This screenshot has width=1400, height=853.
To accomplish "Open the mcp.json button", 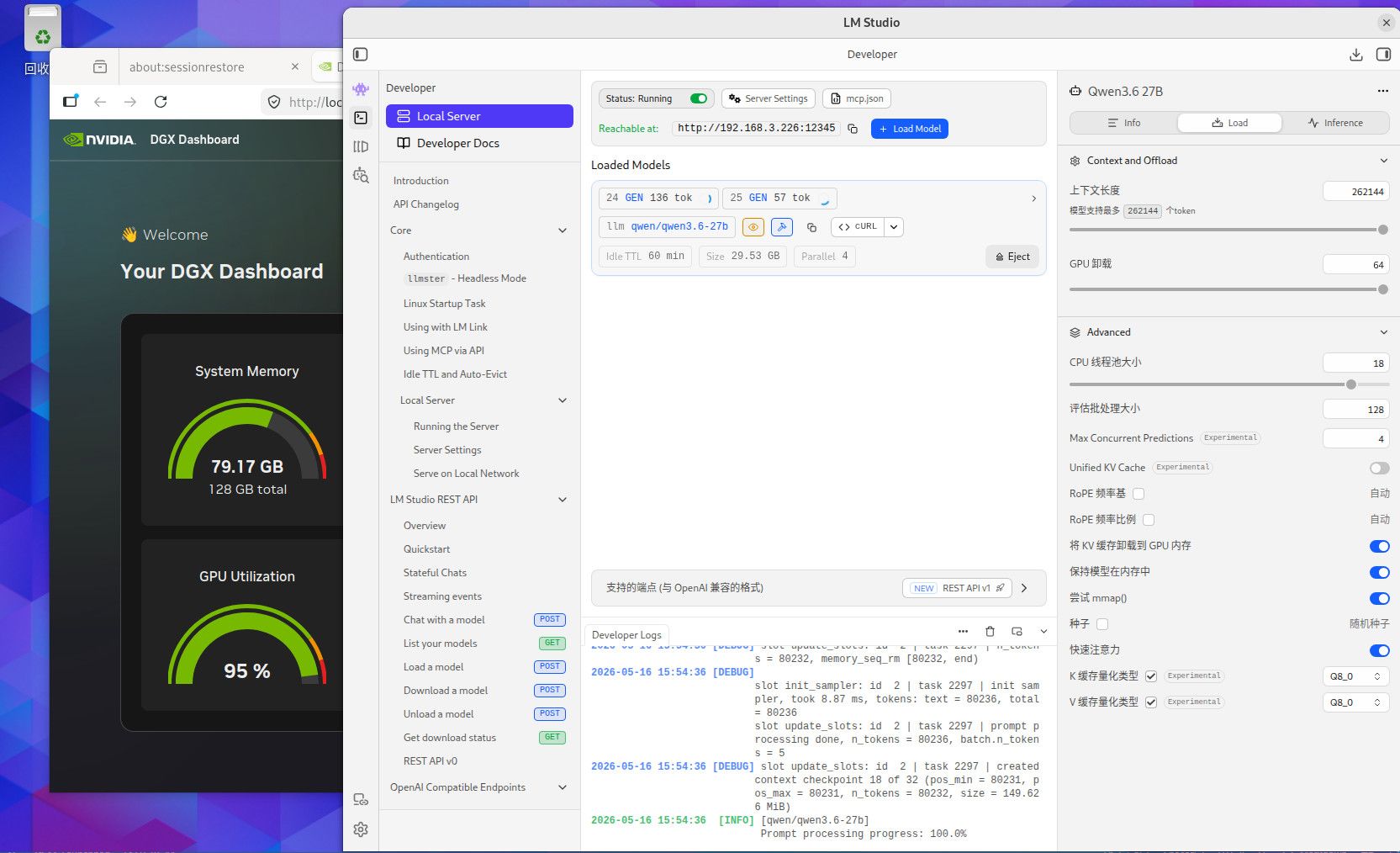I will pos(857,98).
